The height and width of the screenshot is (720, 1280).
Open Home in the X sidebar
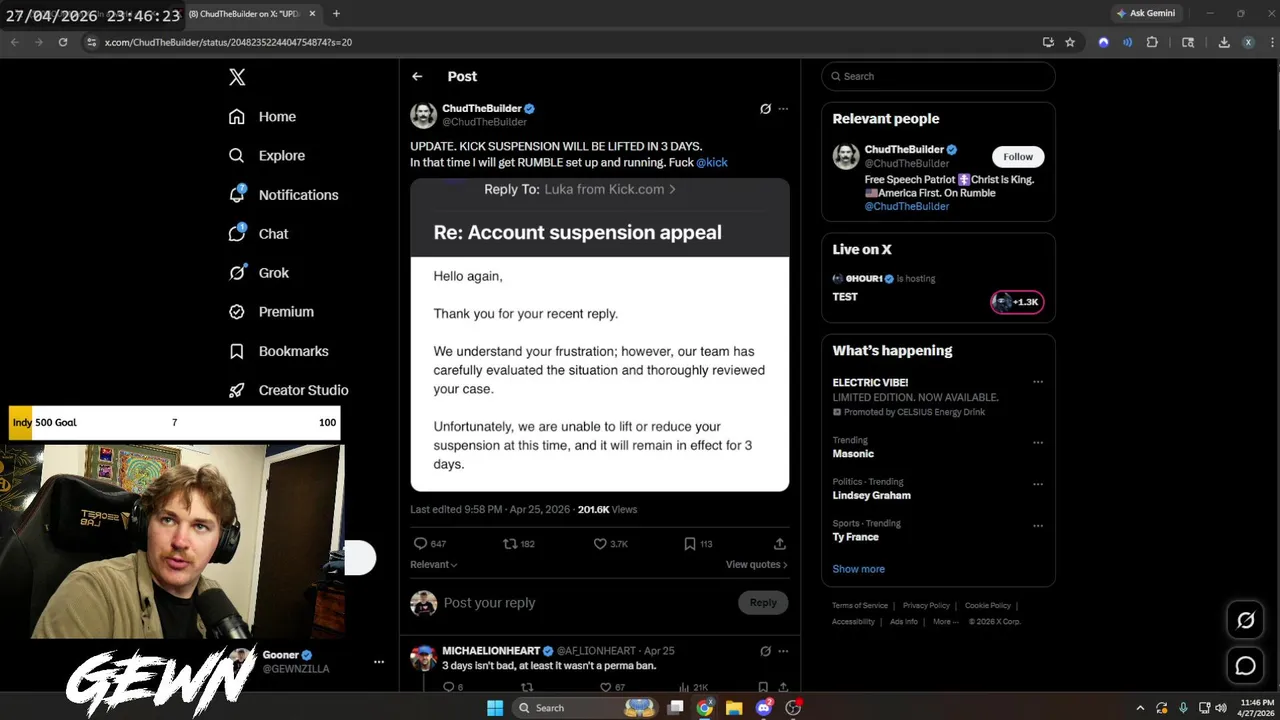pos(262,117)
